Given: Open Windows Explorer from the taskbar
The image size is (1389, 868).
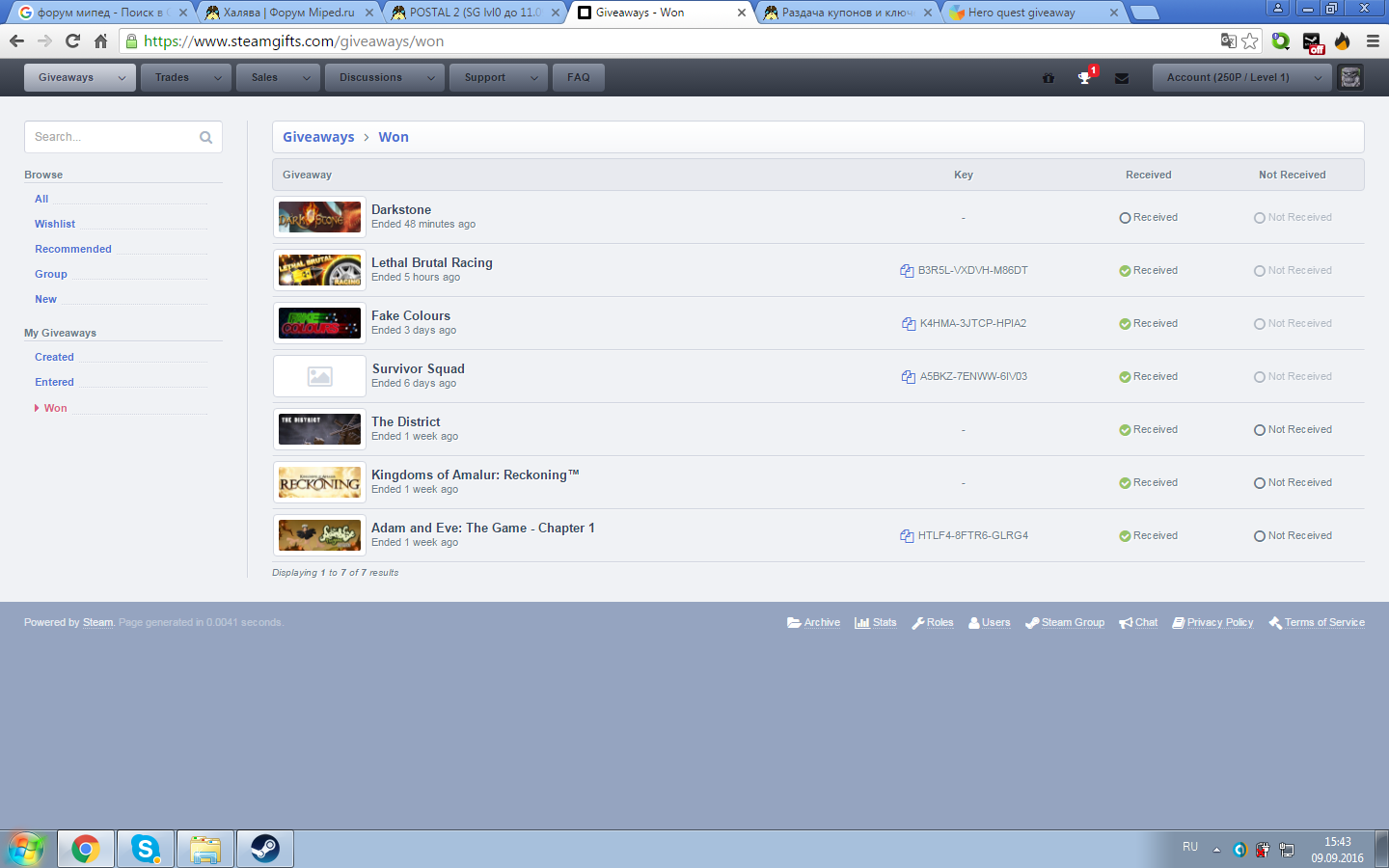Looking at the screenshot, I should 205,849.
